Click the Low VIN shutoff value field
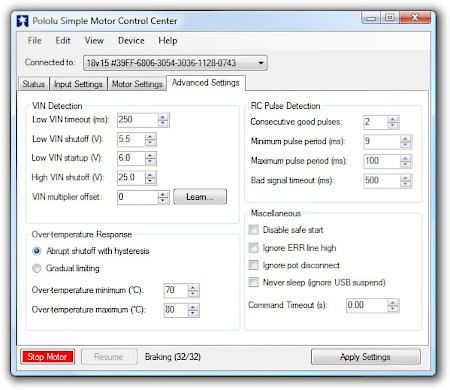450x390 pixels. pos(131,139)
